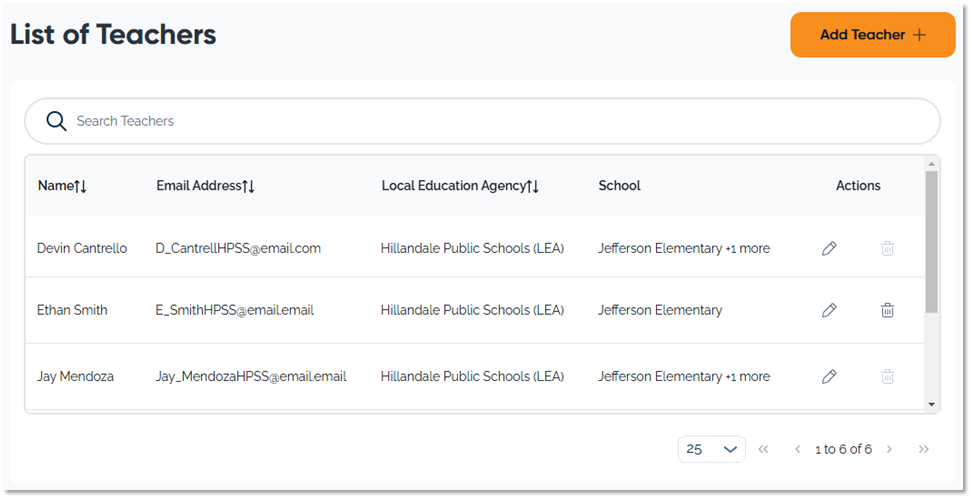Select the name Ethan Smith

pyautogui.click(x=72, y=310)
